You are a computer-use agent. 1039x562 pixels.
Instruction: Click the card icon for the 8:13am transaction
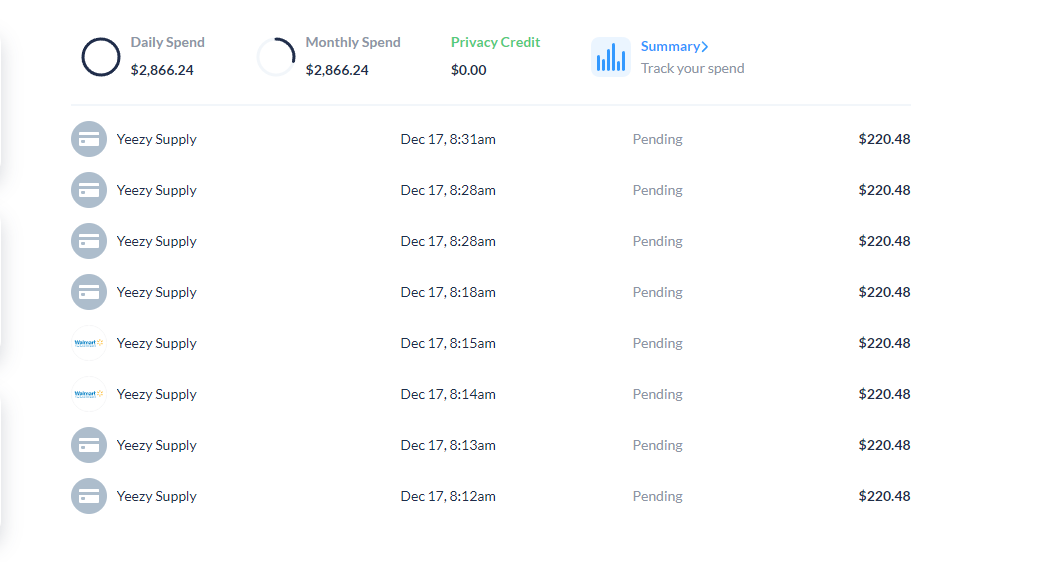(x=89, y=445)
